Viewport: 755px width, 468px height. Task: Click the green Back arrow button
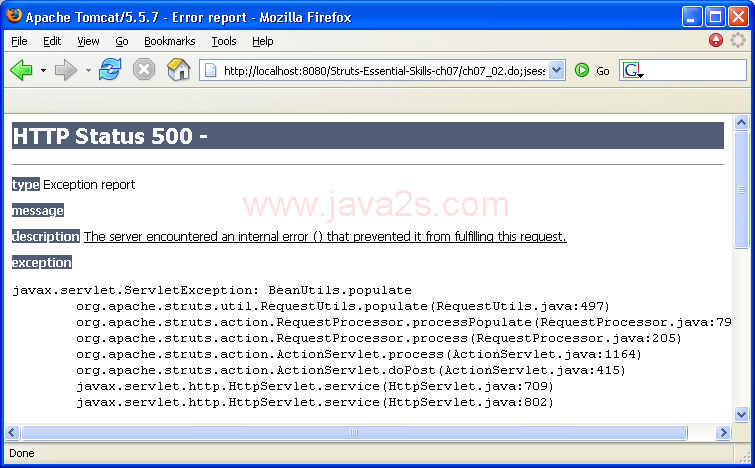[22, 70]
